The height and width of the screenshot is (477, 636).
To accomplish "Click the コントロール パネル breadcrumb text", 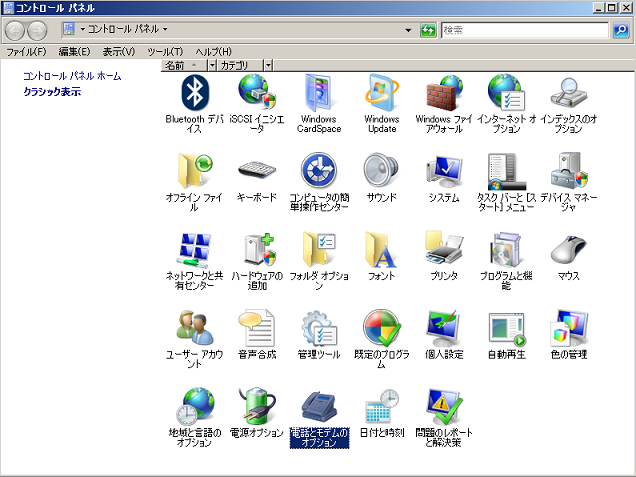I will (123, 29).
